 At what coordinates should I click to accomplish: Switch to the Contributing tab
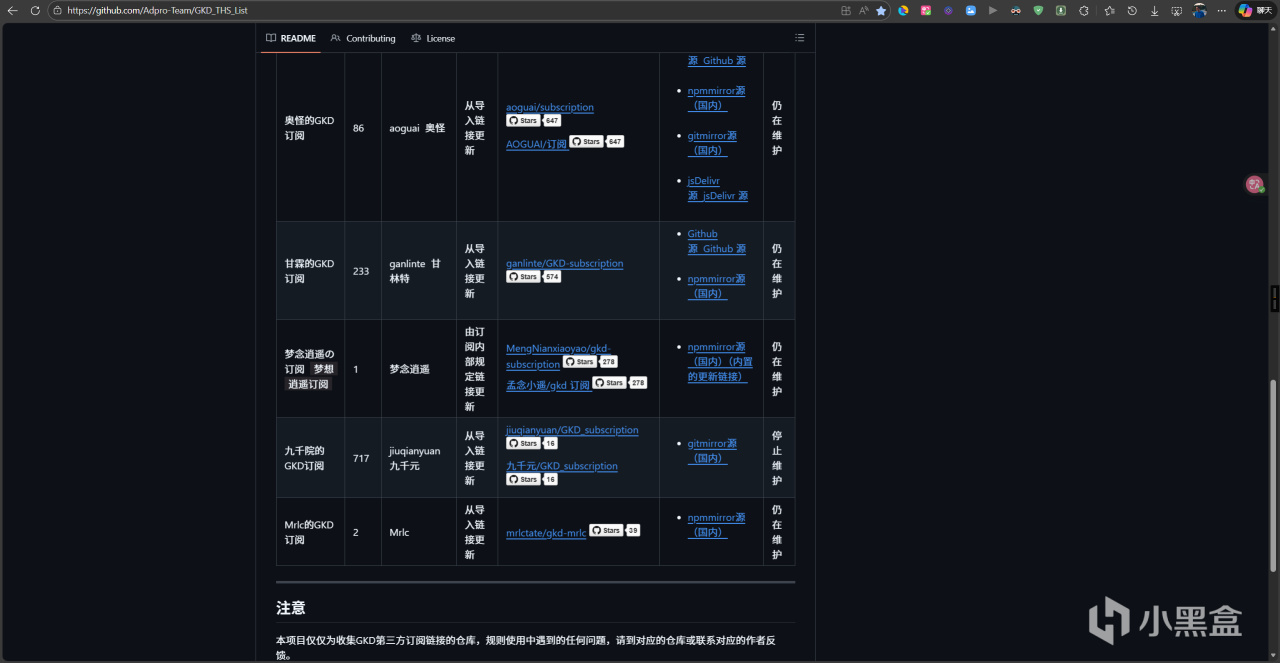[363, 38]
